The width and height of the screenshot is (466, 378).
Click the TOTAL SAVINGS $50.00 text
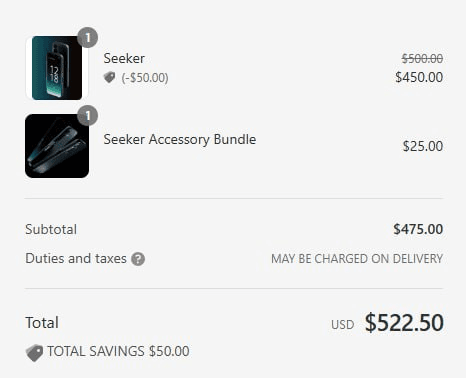pyautogui.click(x=118, y=351)
